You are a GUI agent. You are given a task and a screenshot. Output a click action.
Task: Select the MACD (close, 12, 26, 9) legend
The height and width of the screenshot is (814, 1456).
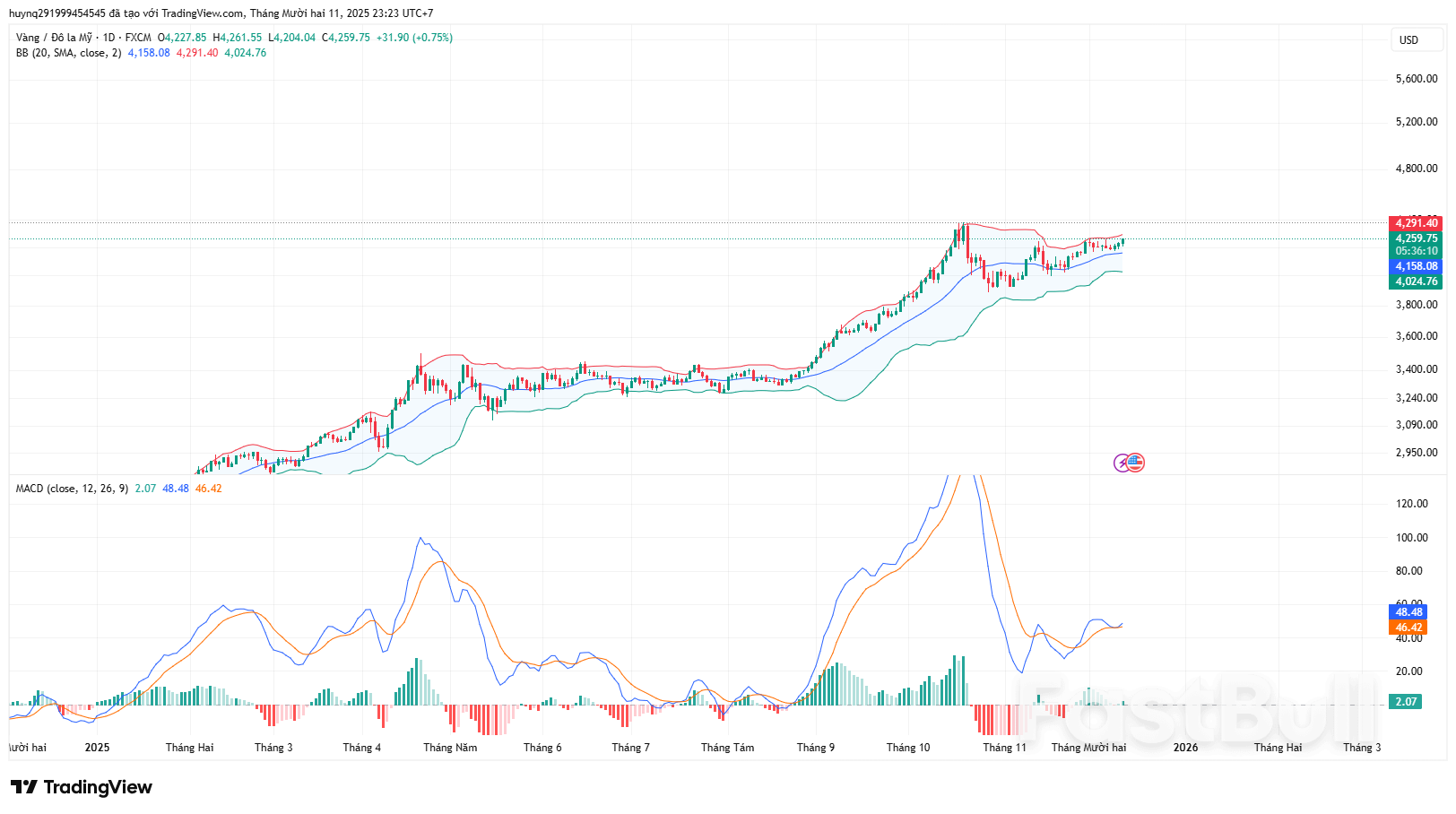pos(72,489)
